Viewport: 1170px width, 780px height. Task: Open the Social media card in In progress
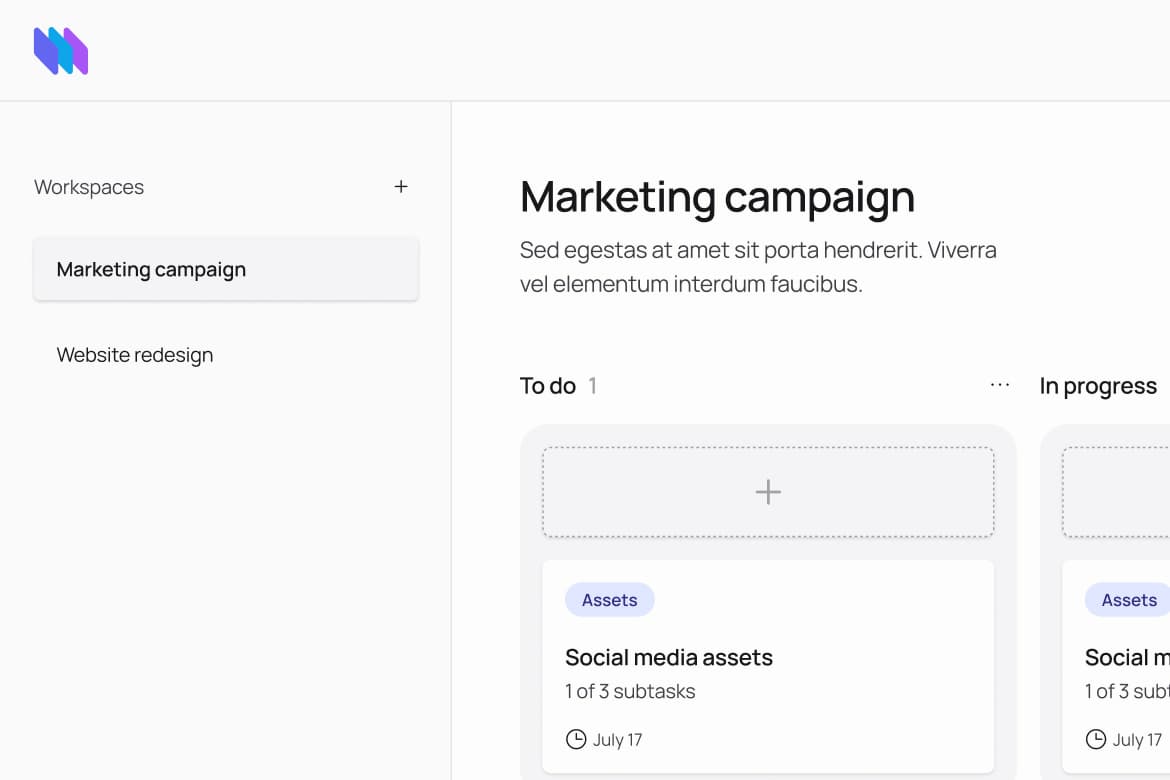pos(1127,657)
